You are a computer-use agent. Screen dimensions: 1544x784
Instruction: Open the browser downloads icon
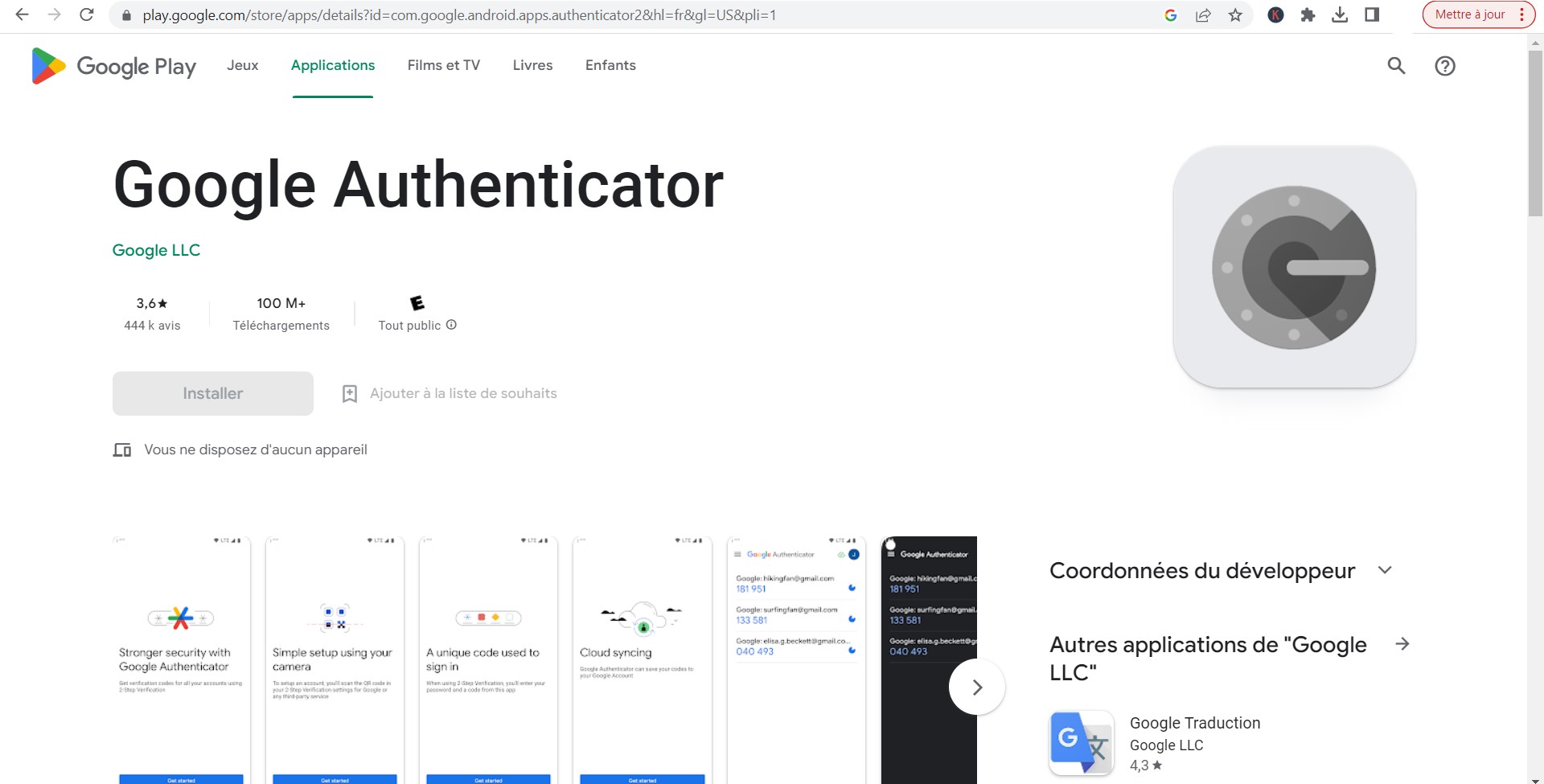[1340, 15]
